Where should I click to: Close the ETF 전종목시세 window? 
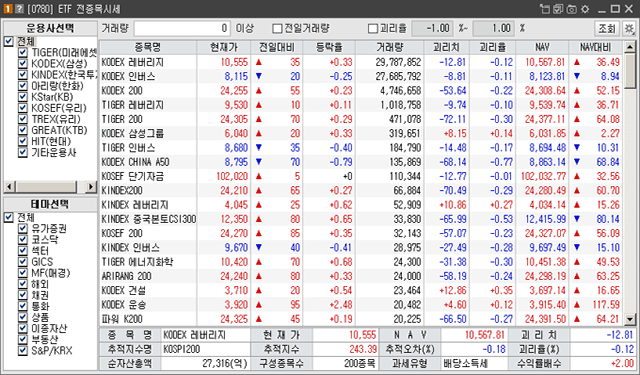tap(629, 9)
